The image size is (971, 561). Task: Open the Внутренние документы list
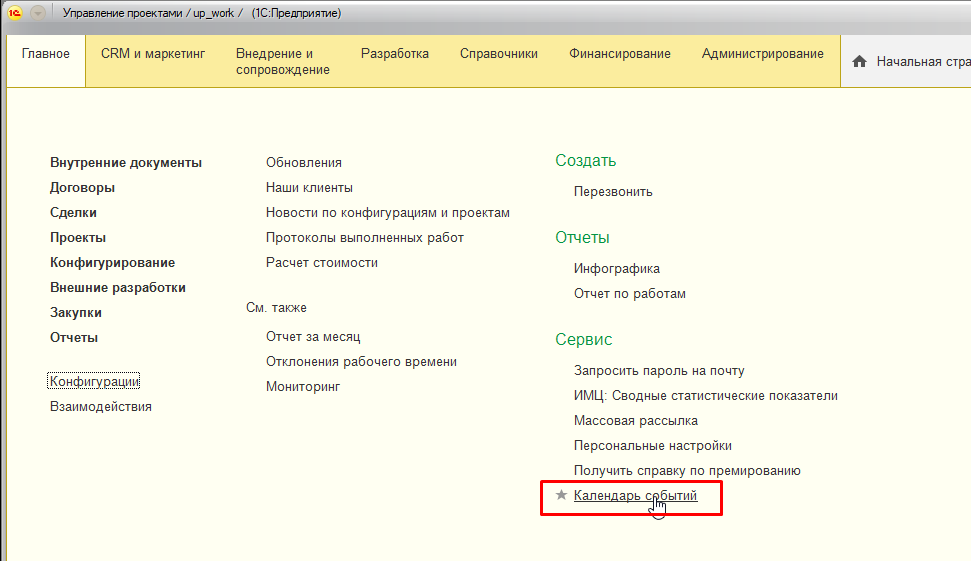point(126,163)
